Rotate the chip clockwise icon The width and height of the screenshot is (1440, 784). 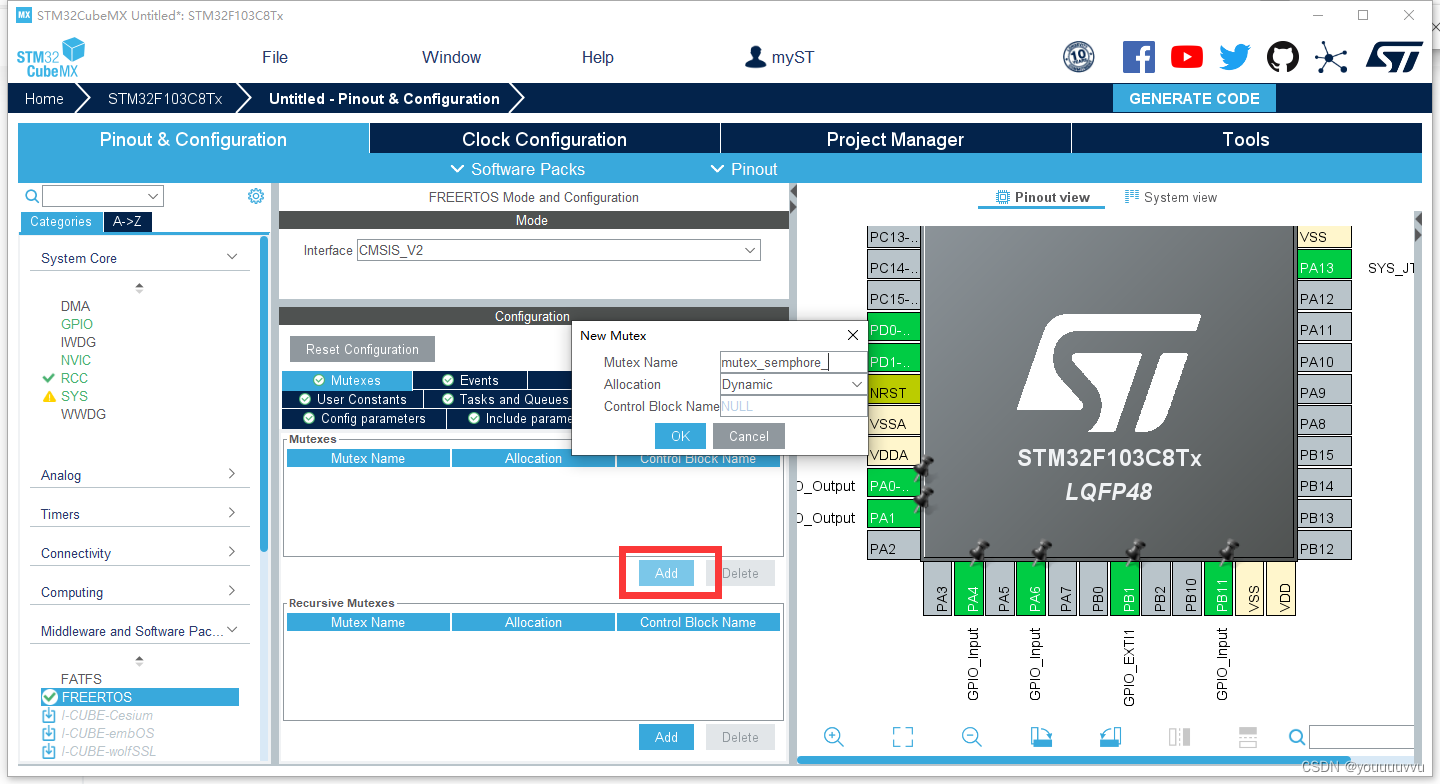[x=1041, y=737]
